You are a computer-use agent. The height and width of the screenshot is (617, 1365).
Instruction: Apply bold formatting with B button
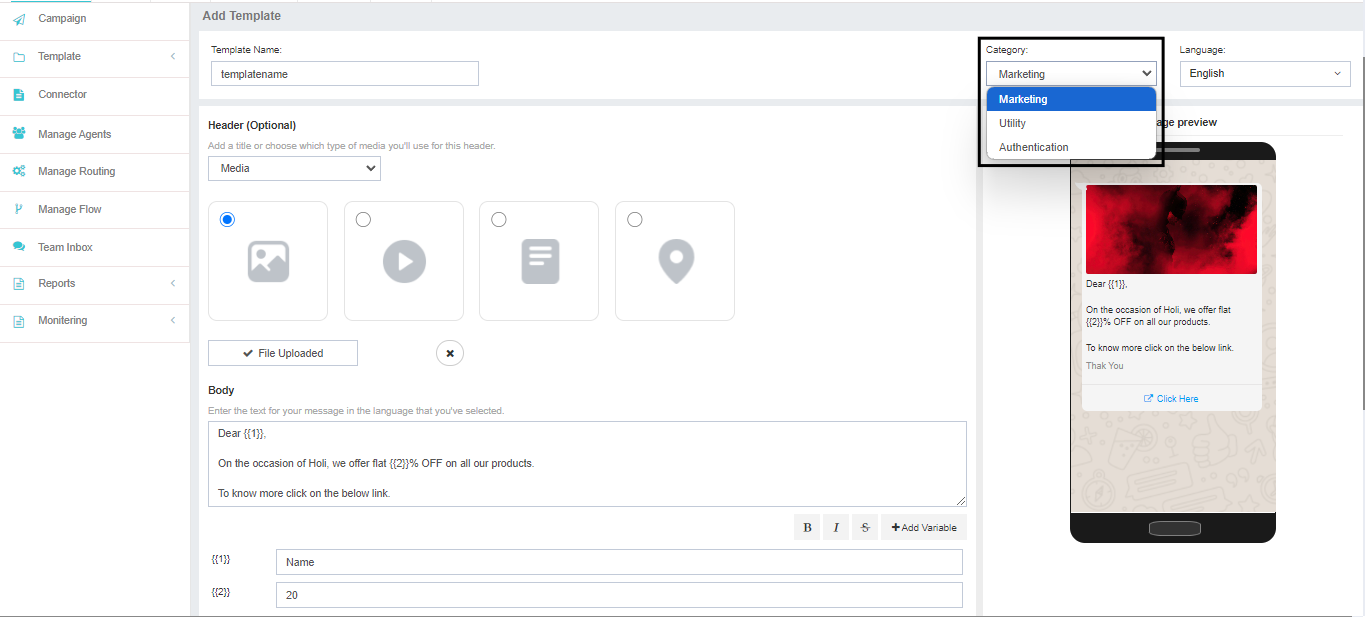(x=807, y=528)
